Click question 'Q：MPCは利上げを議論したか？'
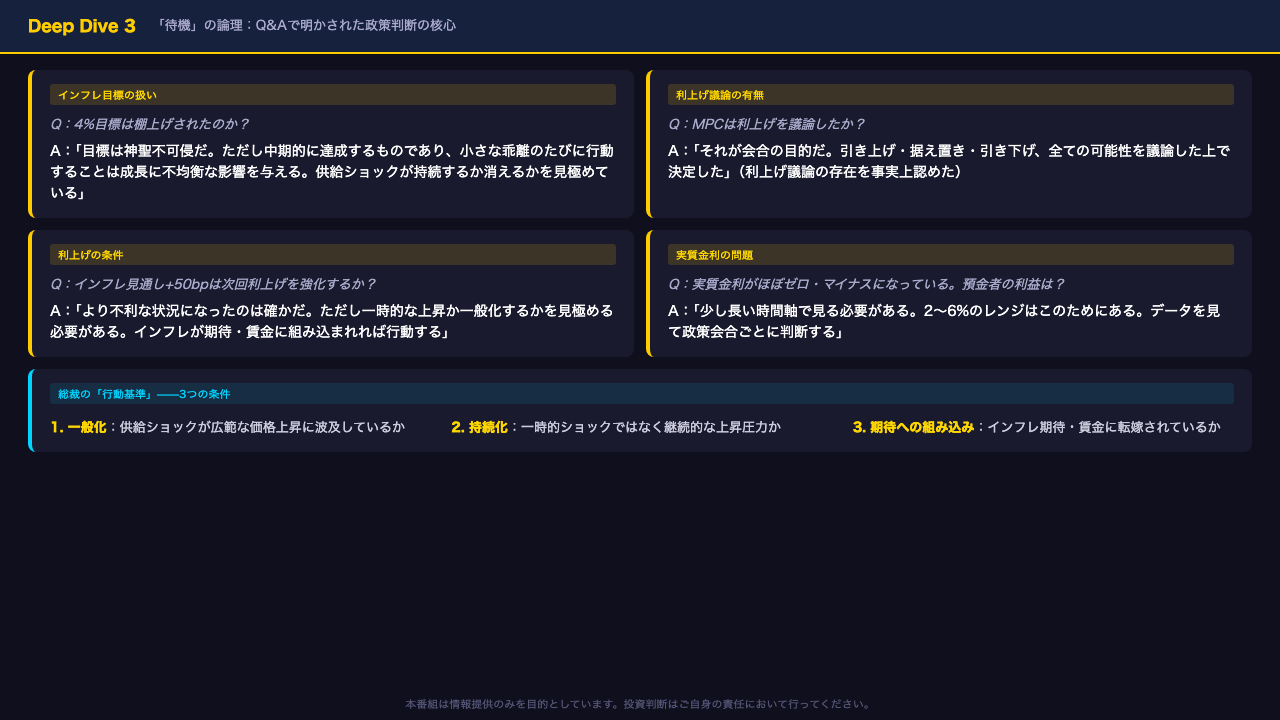 coord(767,124)
